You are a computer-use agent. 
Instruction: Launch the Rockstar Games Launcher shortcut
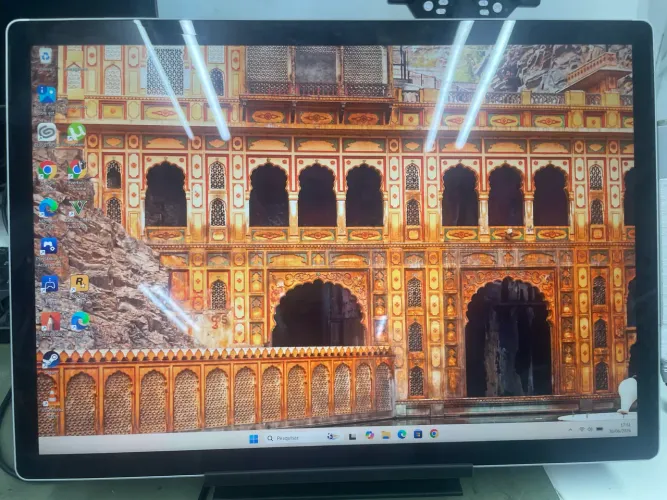tap(79, 283)
